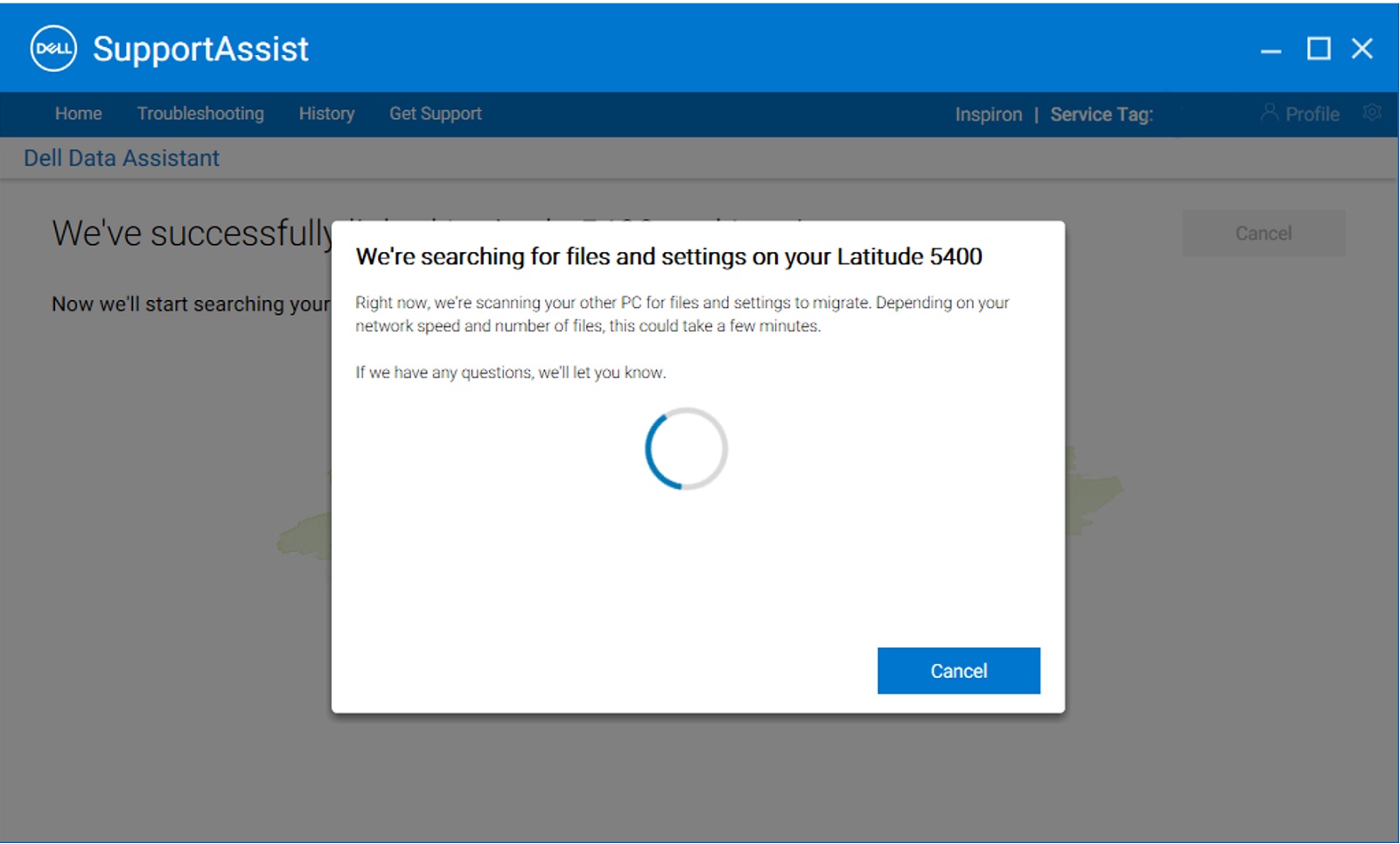
Task: Click the dialog's Latitude 5400 heading
Action: point(668,256)
